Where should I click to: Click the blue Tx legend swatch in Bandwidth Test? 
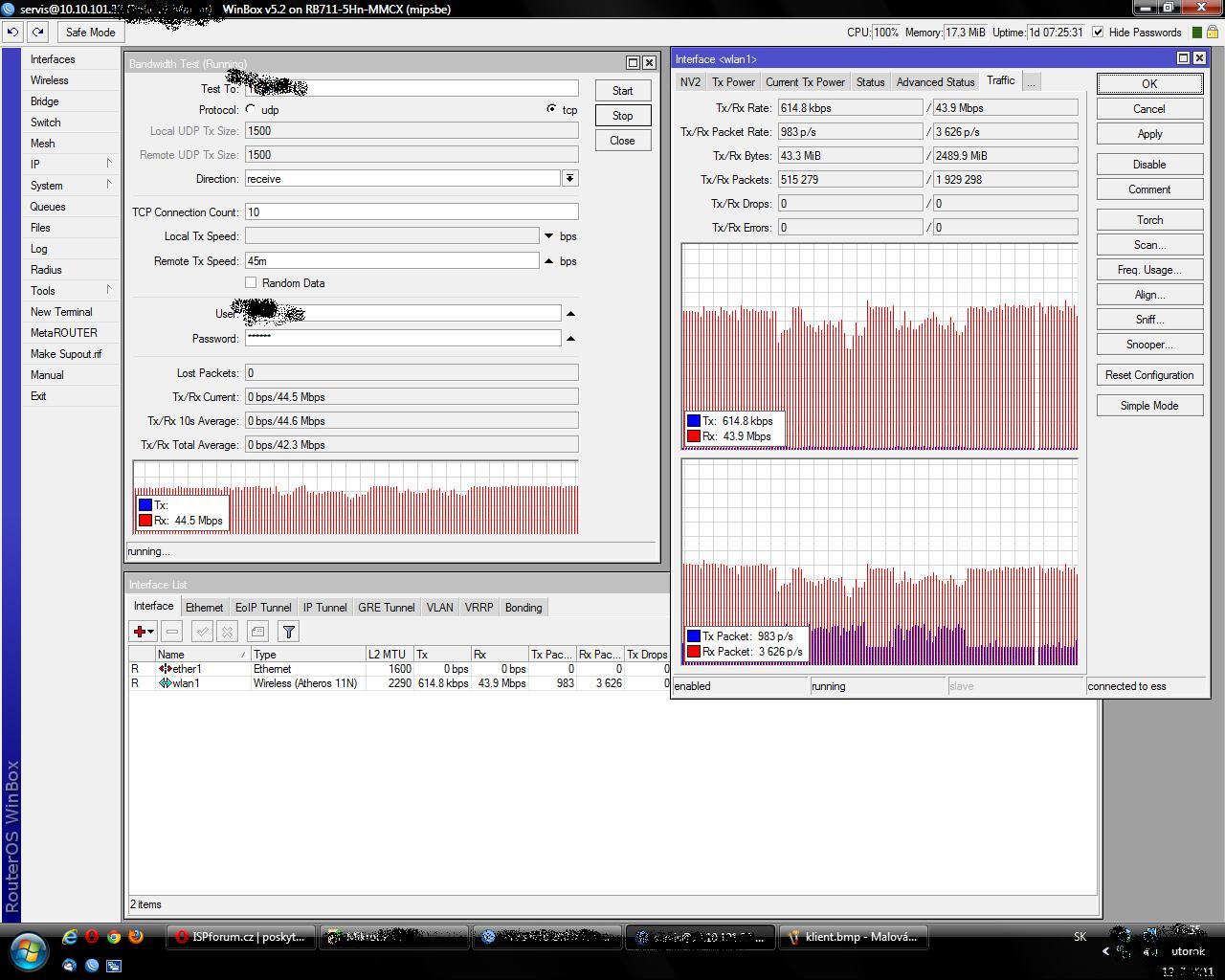pyautogui.click(x=145, y=505)
